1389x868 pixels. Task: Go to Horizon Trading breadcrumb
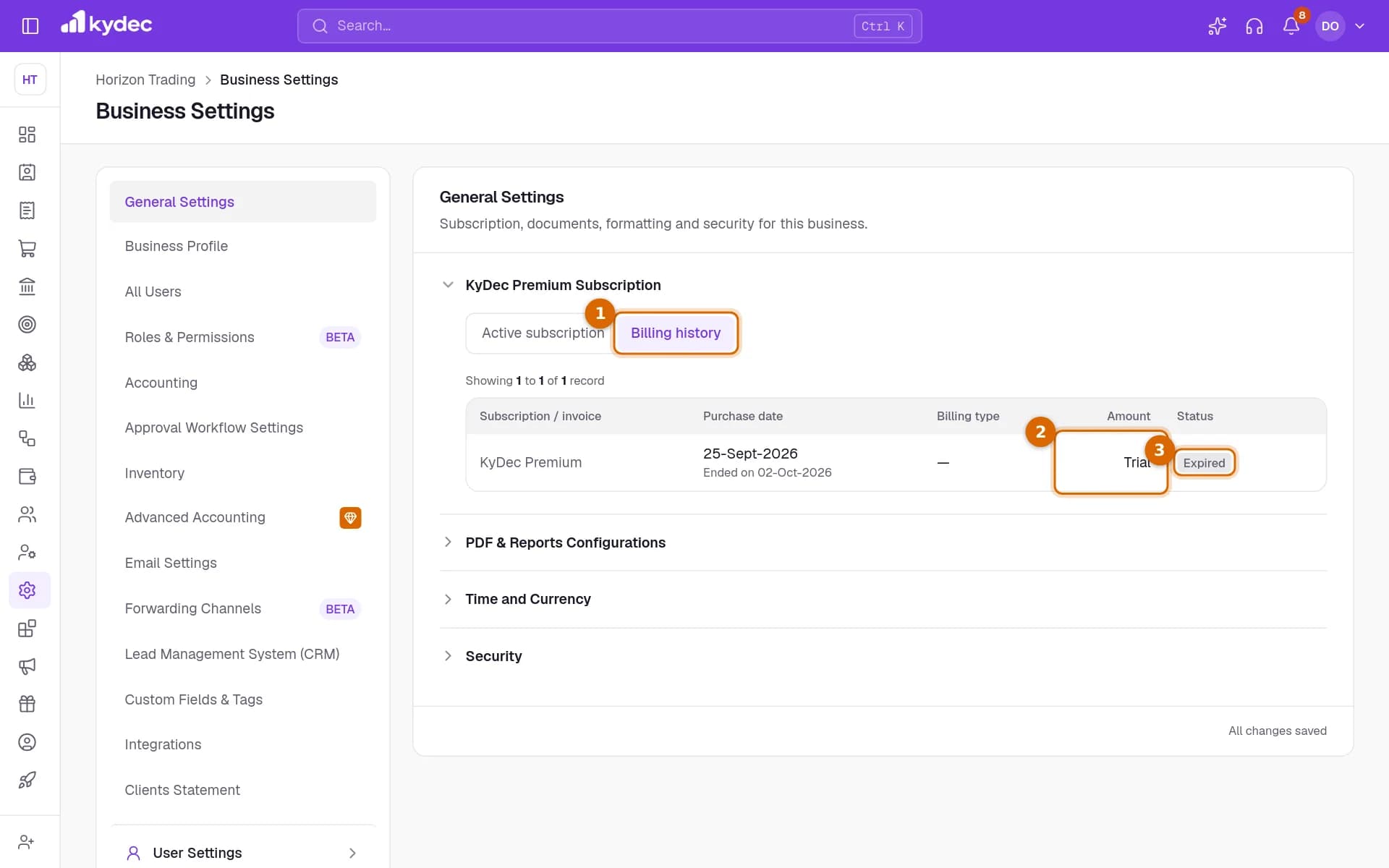tap(145, 80)
